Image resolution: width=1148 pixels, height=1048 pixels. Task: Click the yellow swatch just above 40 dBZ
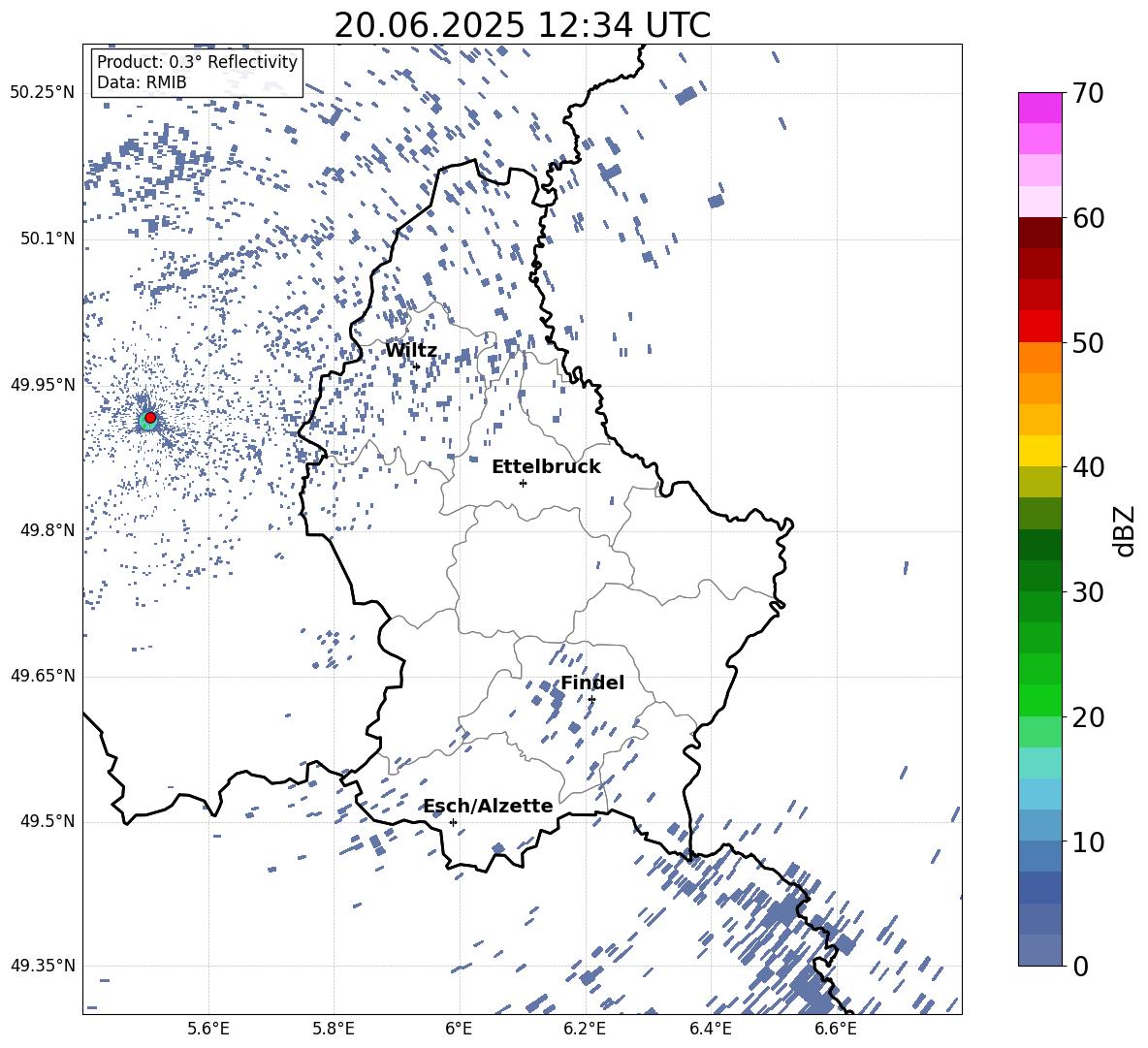pyautogui.click(x=1039, y=451)
